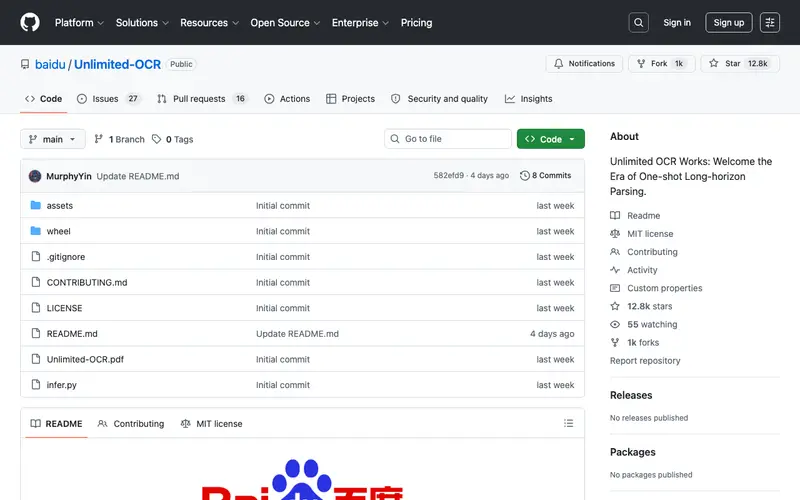The image size is (800, 500).
Task: Open the baidu owner link
Action: coord(50,64)
